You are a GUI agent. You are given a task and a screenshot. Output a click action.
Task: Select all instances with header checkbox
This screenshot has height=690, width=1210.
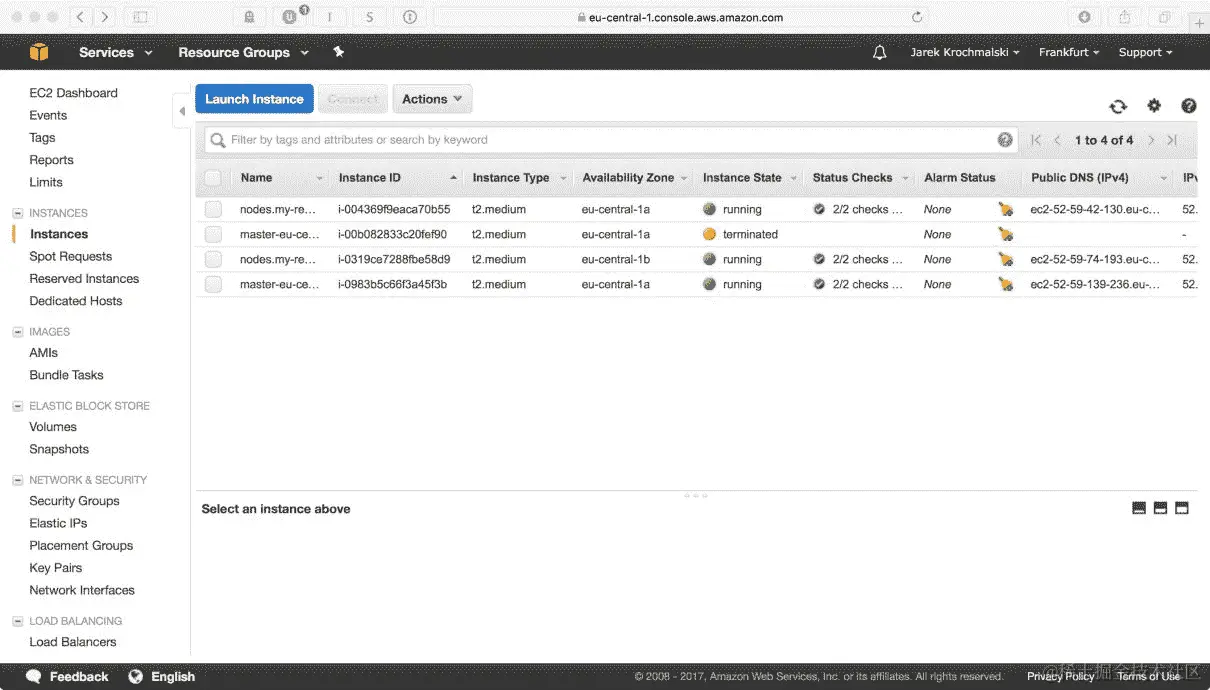pos(213,178)
